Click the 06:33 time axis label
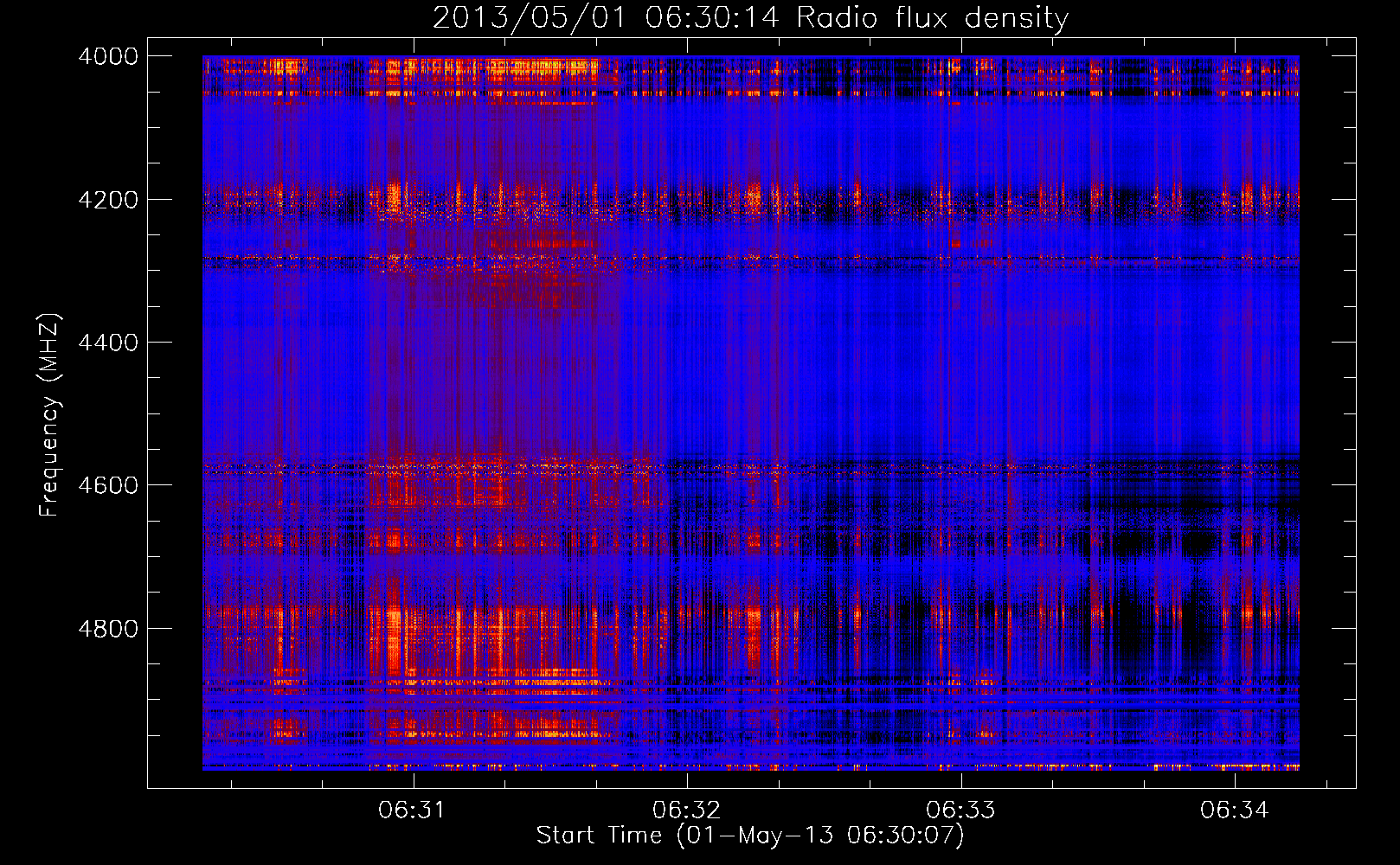The image size is (1400, 865). [x=960, y=810]
